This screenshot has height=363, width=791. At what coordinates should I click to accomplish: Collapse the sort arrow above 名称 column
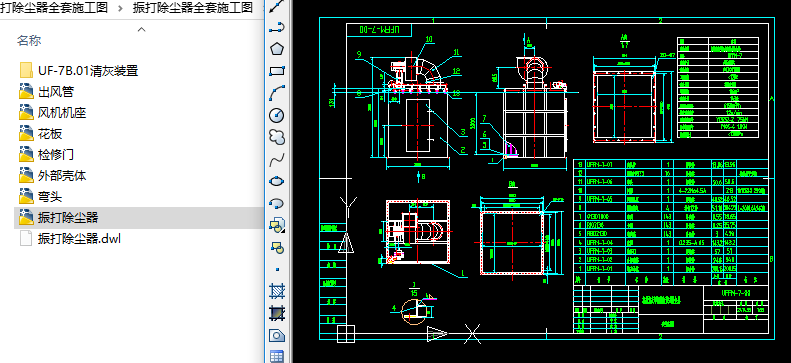click(142, 30)
